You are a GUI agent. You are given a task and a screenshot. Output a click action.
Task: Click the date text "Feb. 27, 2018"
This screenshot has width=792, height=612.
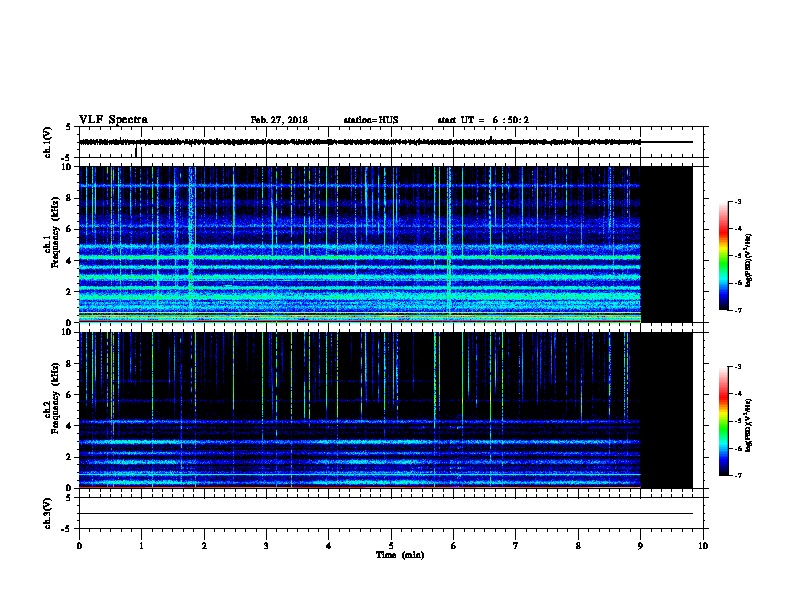[x=279, y=120]
